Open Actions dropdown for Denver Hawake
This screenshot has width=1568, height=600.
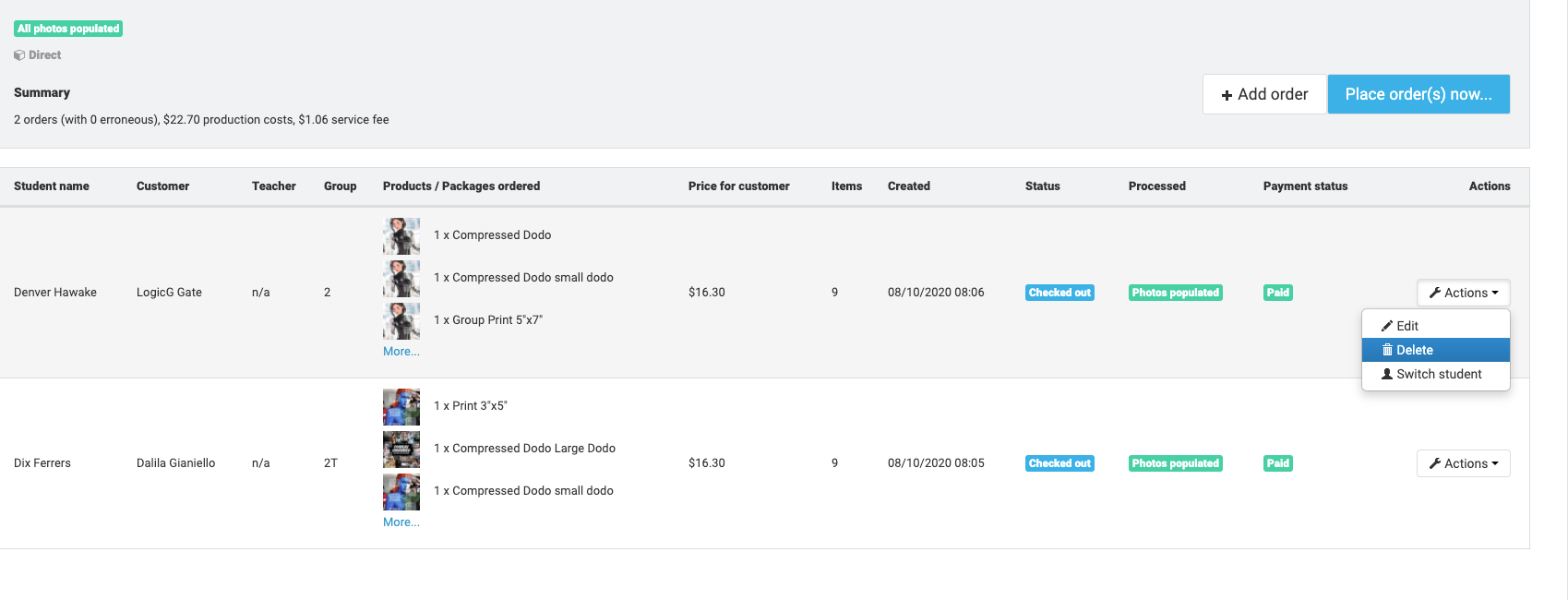(1464, 293)
